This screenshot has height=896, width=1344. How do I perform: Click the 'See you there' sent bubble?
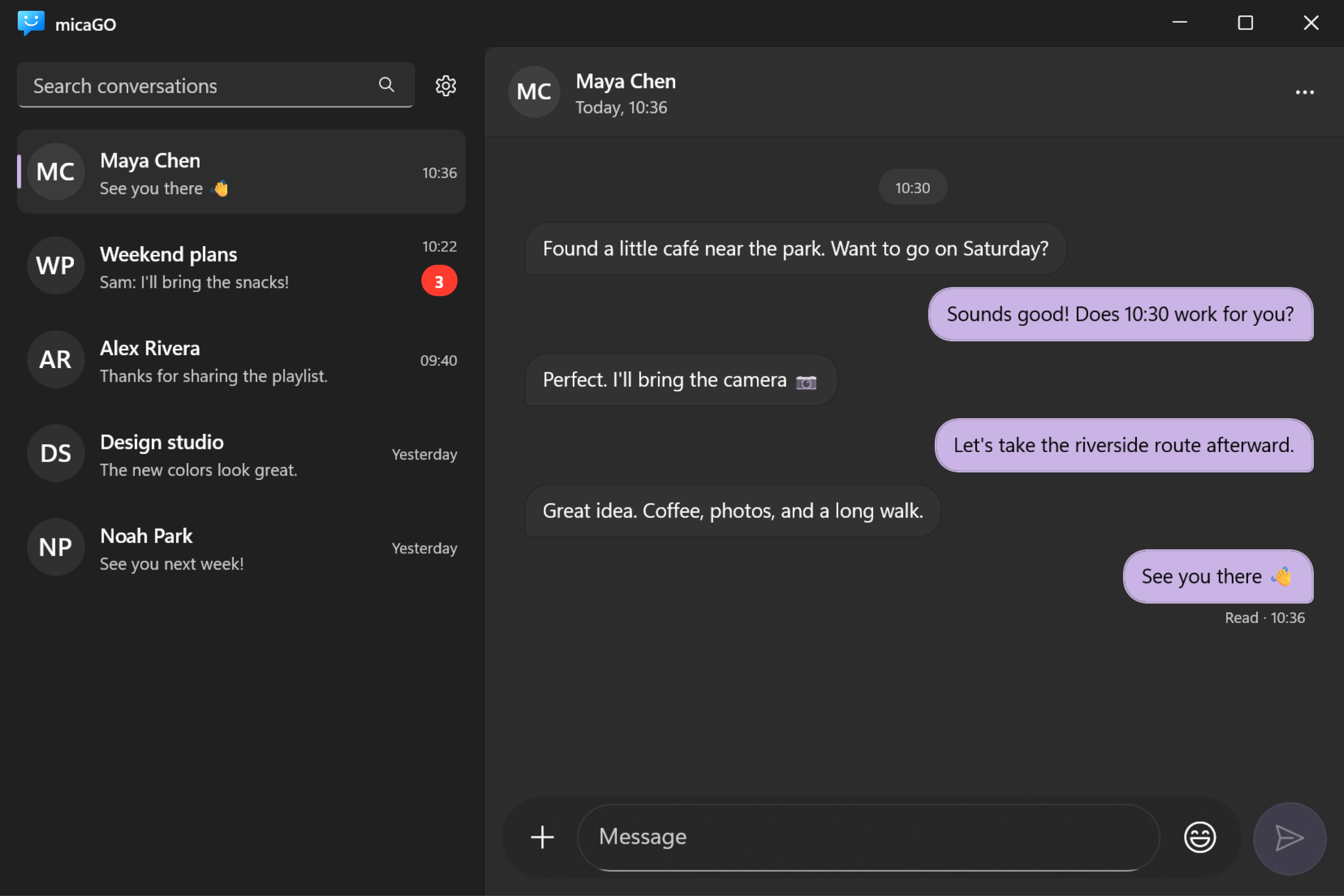(x=1218, y=576)
